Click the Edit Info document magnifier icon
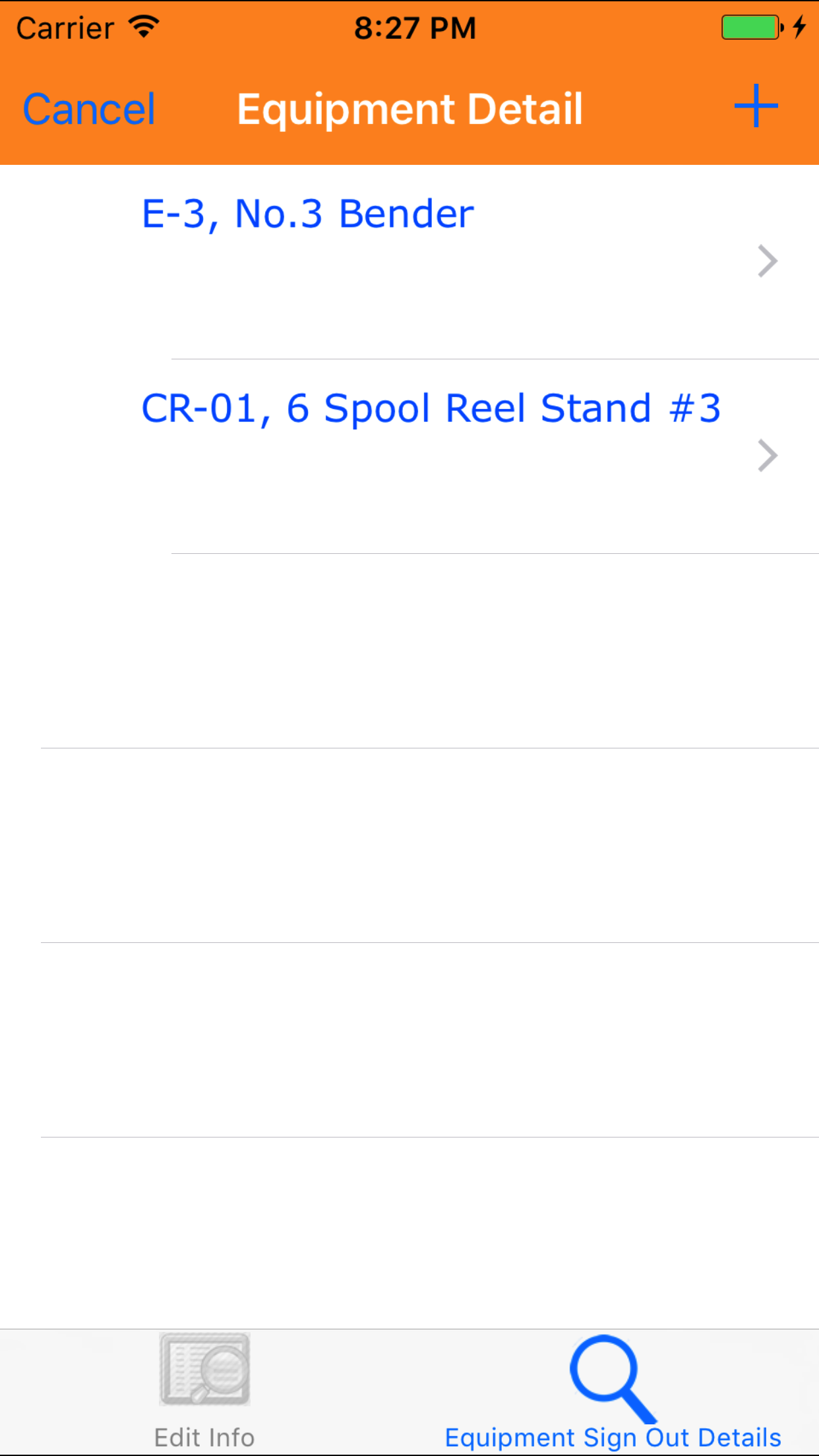Screen dimensions: 819x1456 204,1368
